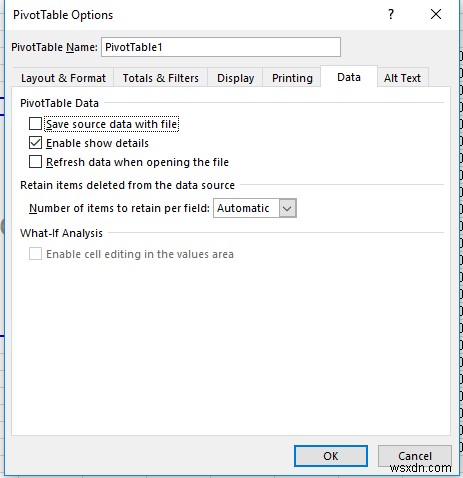This screenshot has width=463, height=478.
Task: Open the Display tab
Action: tap(235, 78)
